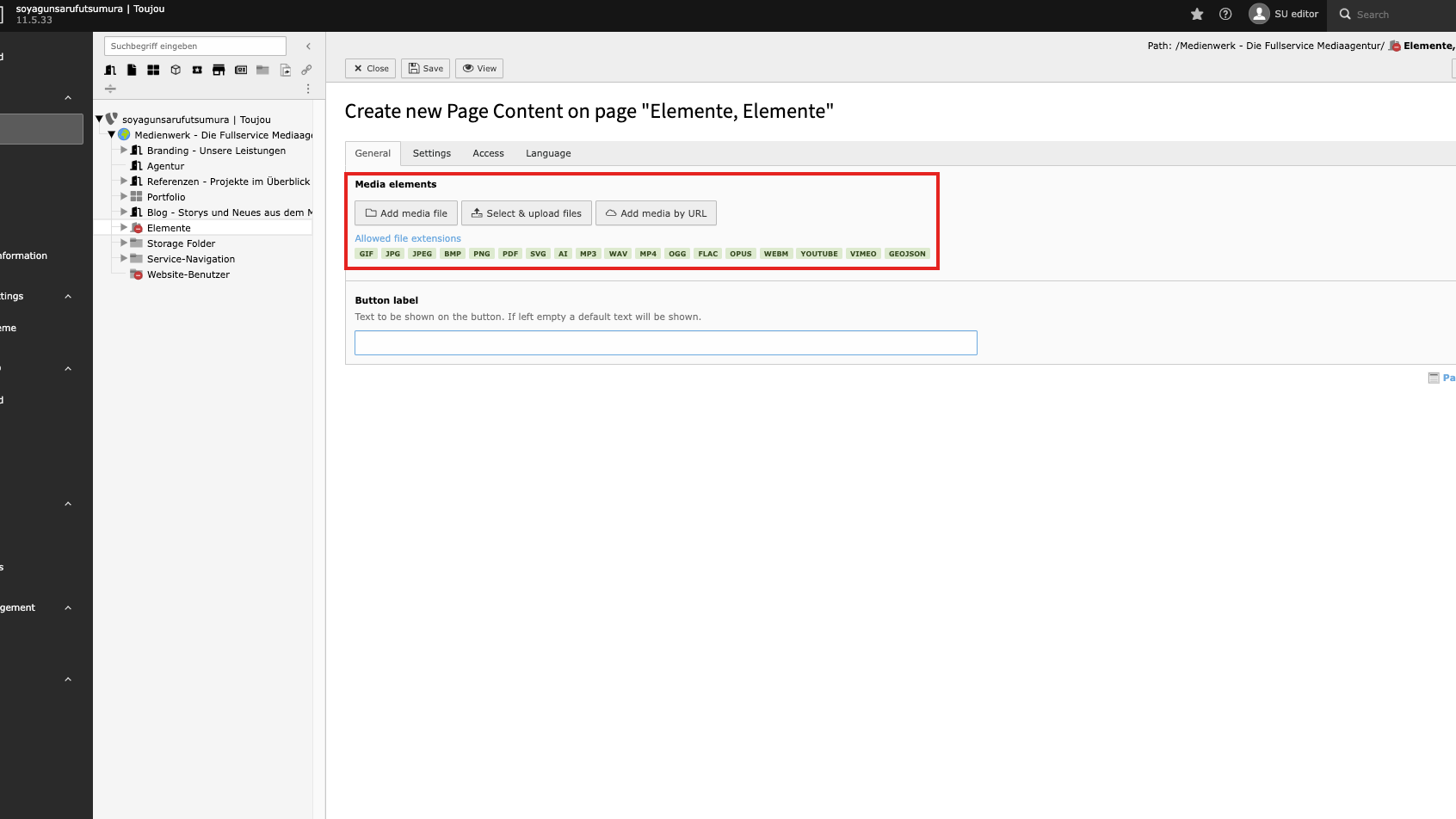This screenshot has width=1456, height=819.
Task: Collapse the page tree panel with the chevron
Action: pos(308,46)
